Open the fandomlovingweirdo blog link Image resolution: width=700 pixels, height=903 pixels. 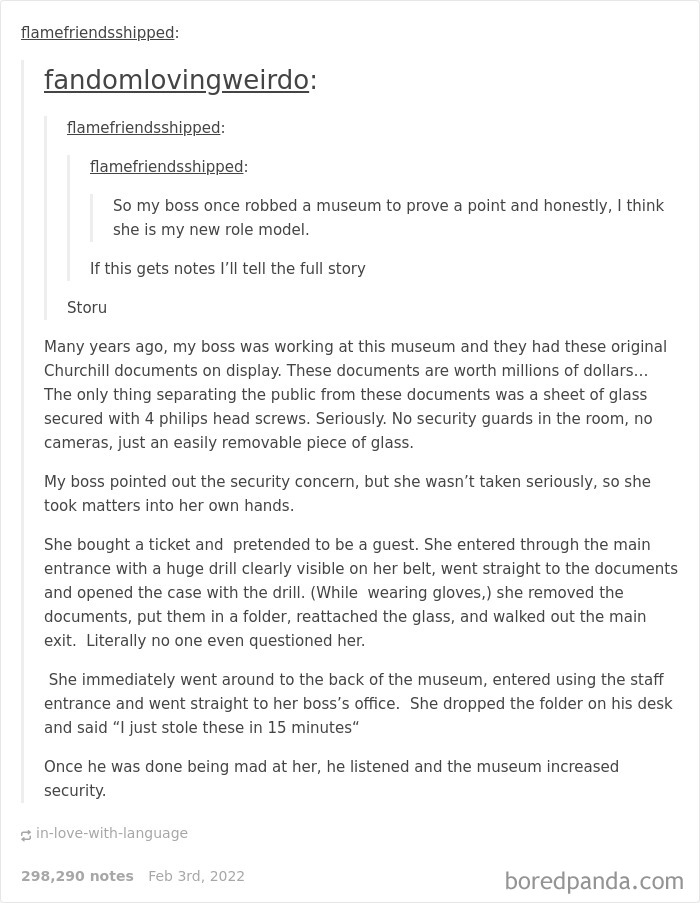click(176, 80)
